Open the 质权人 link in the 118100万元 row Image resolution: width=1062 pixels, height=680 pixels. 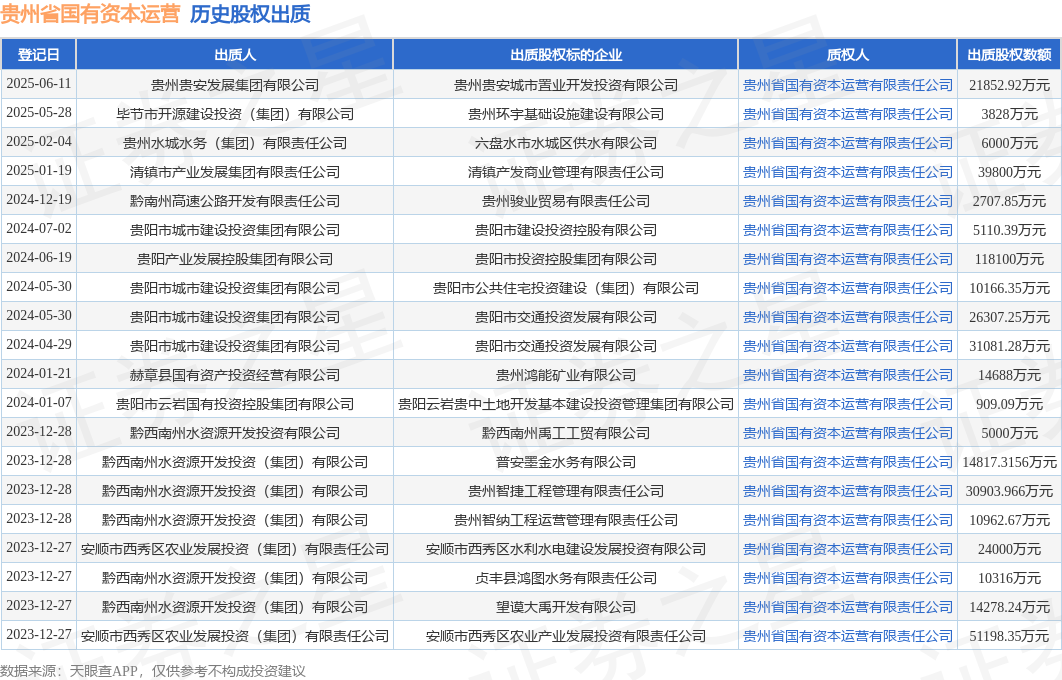tap(847, 259)
